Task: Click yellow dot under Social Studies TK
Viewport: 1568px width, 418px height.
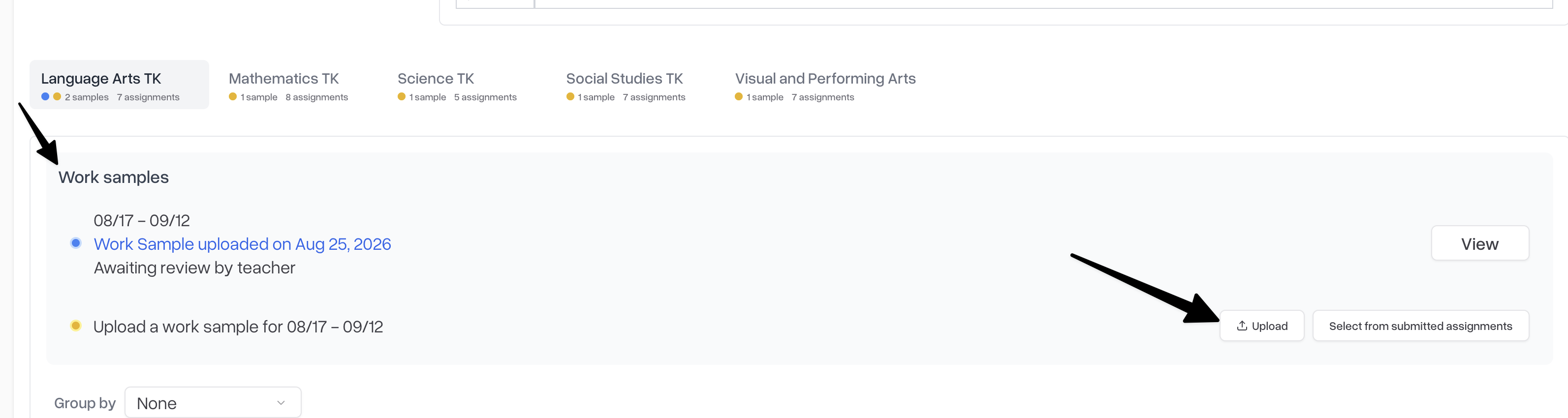Action: click(x=570, y=97)
